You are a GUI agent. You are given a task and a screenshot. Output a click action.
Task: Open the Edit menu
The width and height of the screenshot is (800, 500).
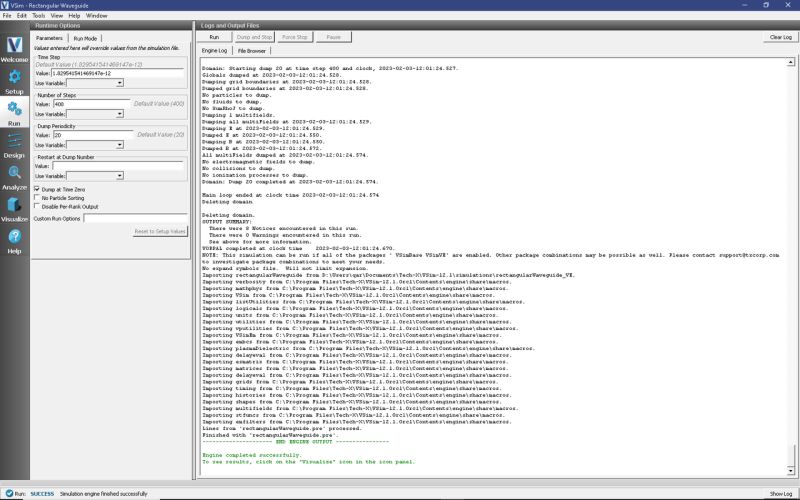pos(21,16)
